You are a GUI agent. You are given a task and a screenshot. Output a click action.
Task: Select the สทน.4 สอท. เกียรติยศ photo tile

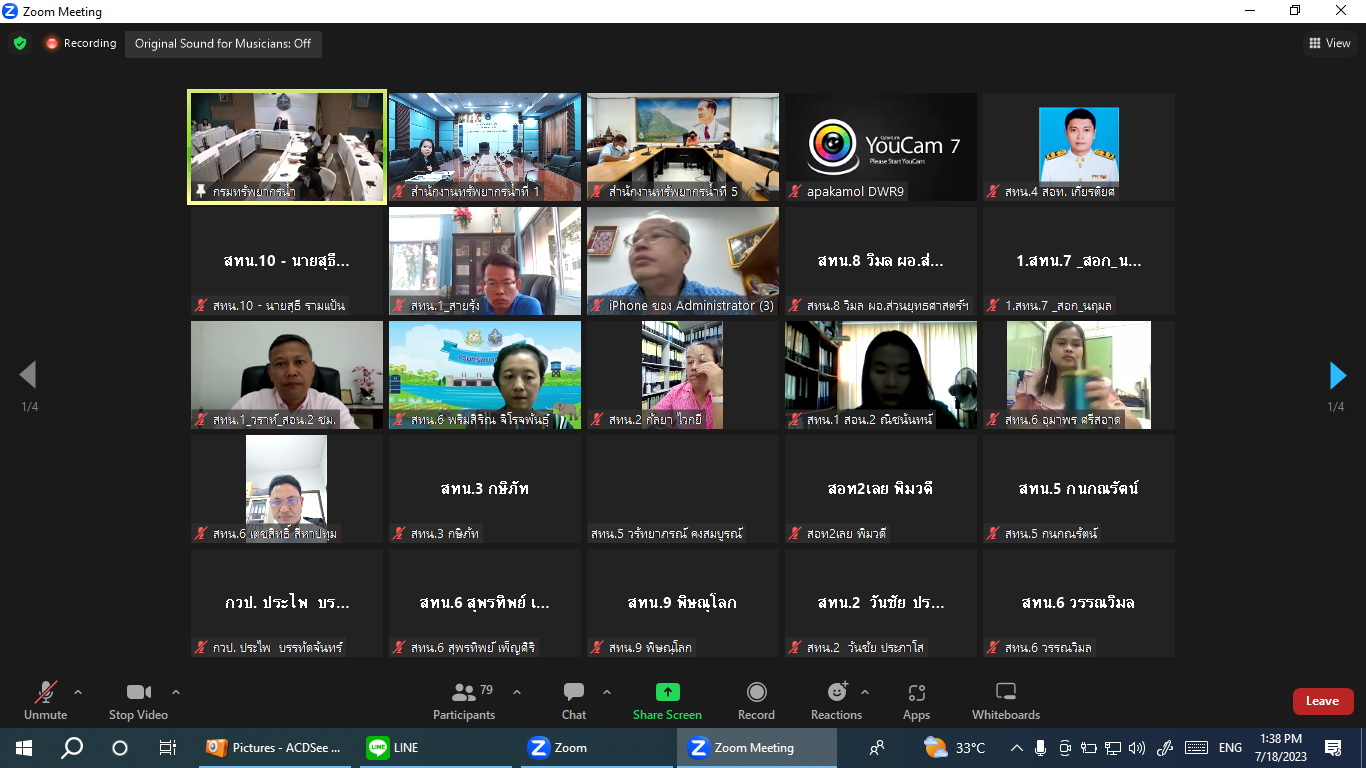tap(1079, 147)
